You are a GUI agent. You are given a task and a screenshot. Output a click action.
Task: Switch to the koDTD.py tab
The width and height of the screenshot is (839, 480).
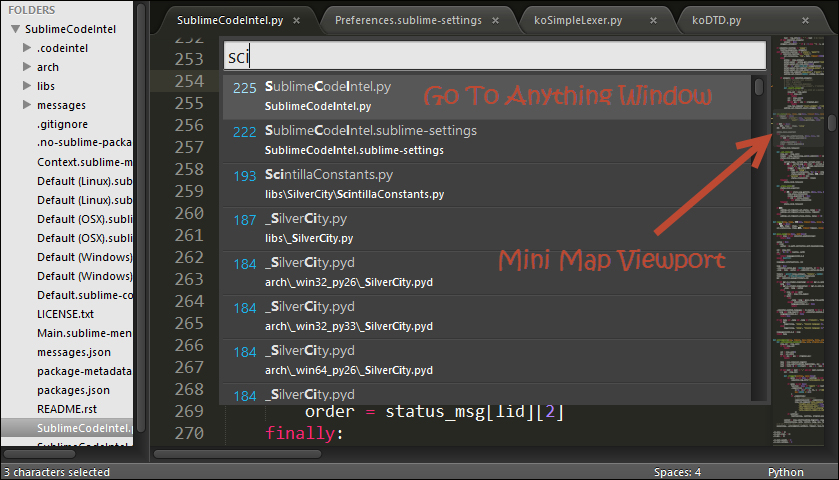tap(716, 20)
